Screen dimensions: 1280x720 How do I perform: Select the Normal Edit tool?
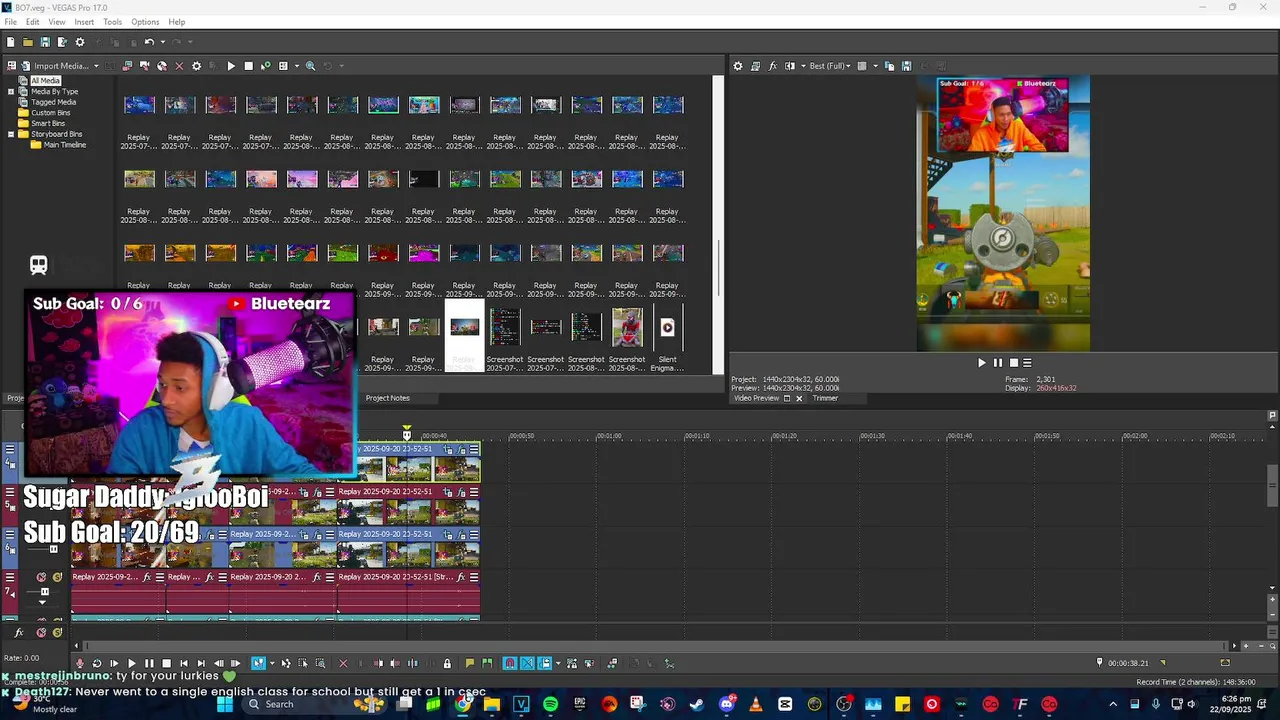pos(258,663)
